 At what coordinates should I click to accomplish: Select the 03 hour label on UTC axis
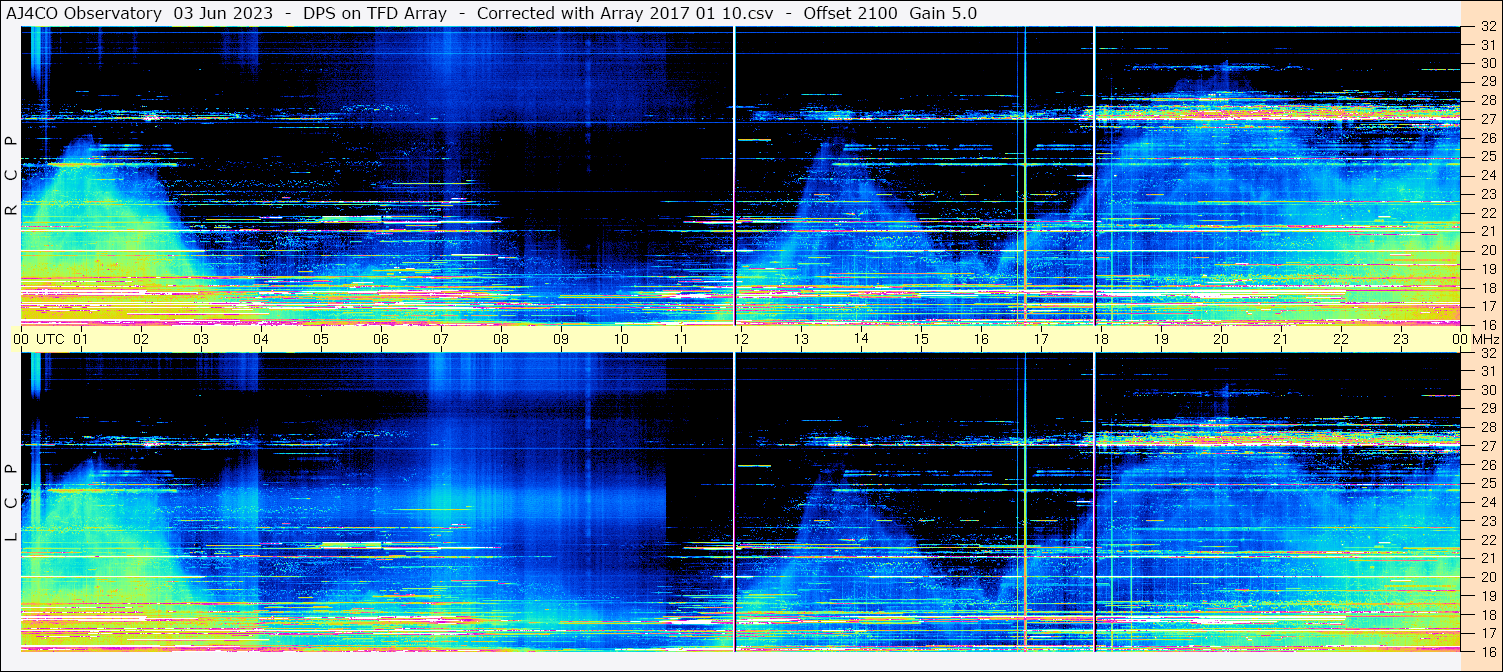tap(201, 339)
